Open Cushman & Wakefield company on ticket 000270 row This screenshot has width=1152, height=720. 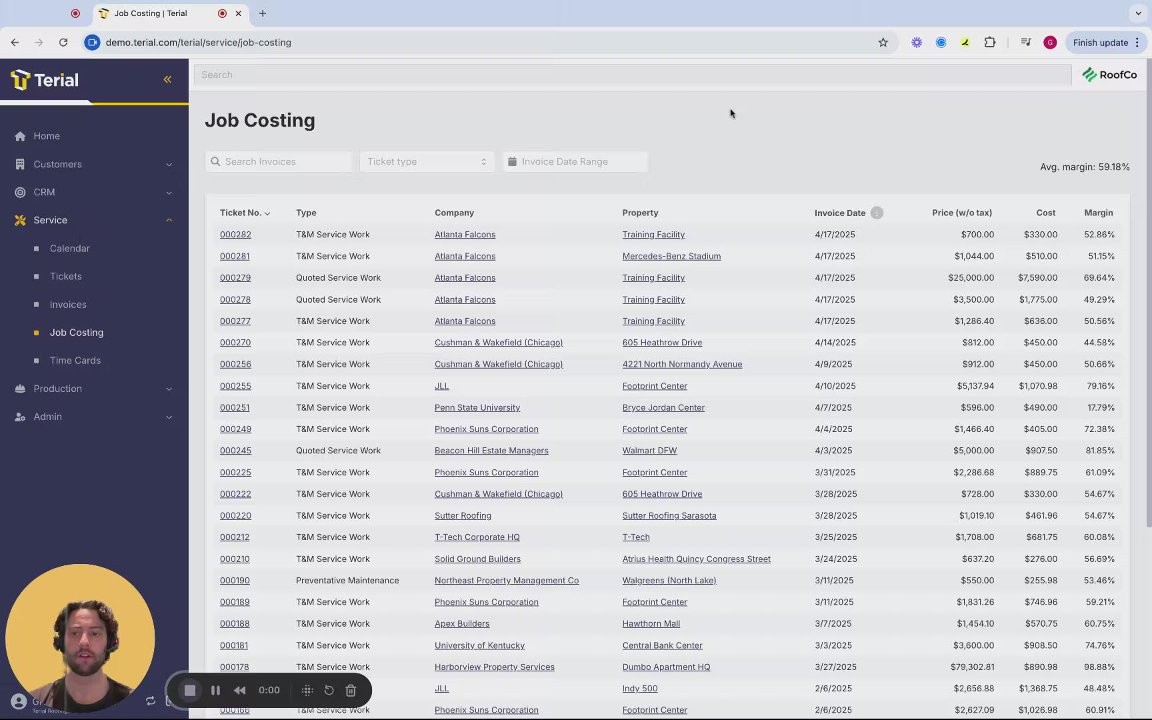[x=498, y=342]
